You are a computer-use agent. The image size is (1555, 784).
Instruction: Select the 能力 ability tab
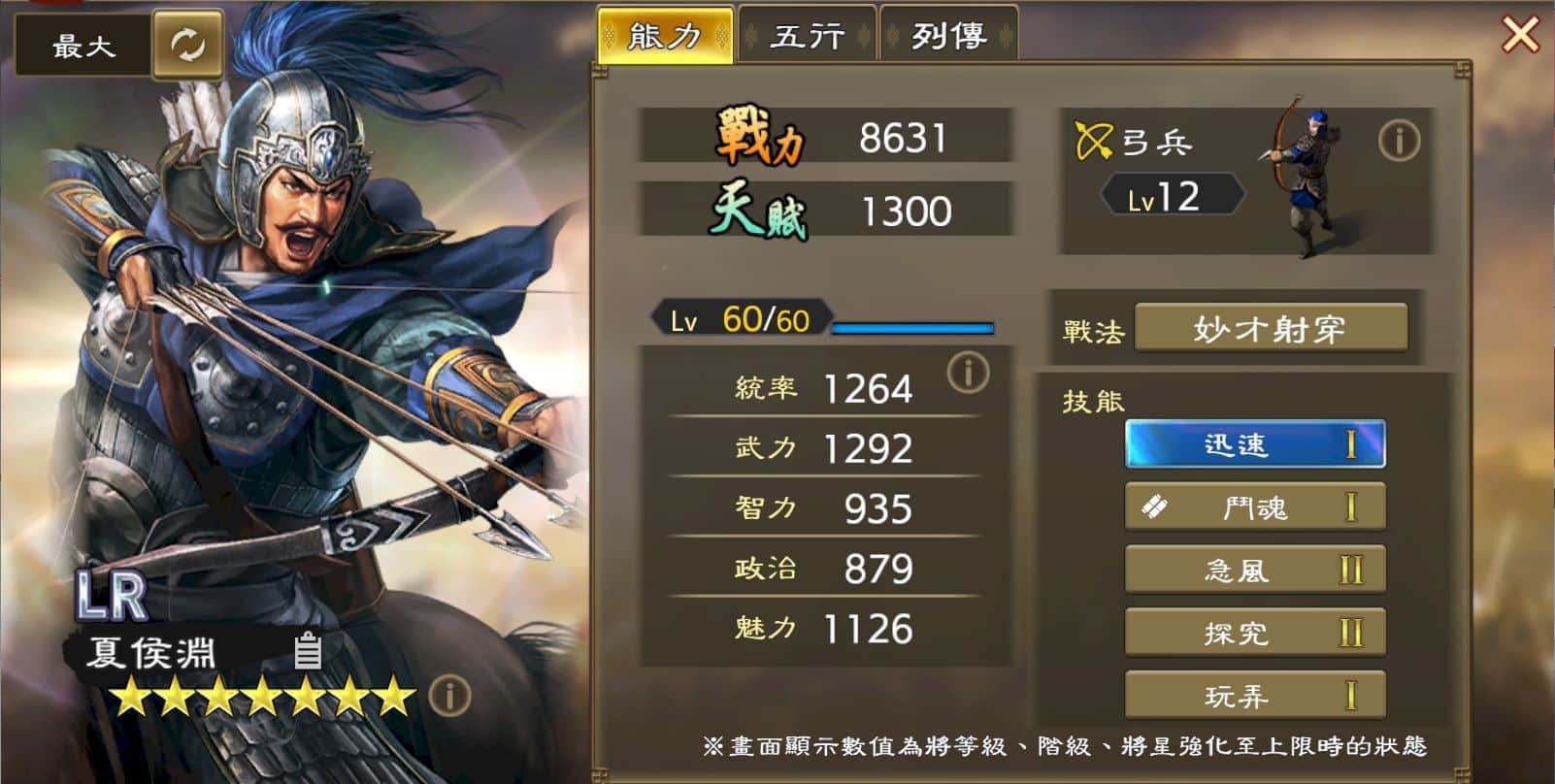tap(666, 37)
